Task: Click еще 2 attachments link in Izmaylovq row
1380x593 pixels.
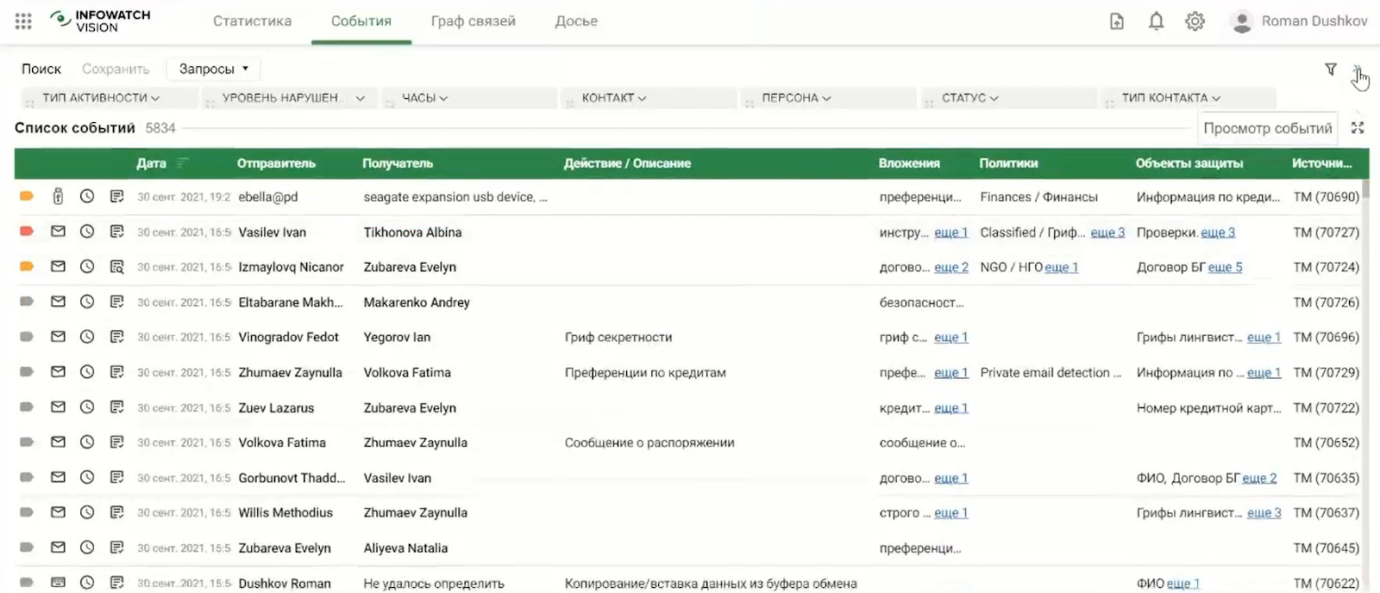Action: 951,267
